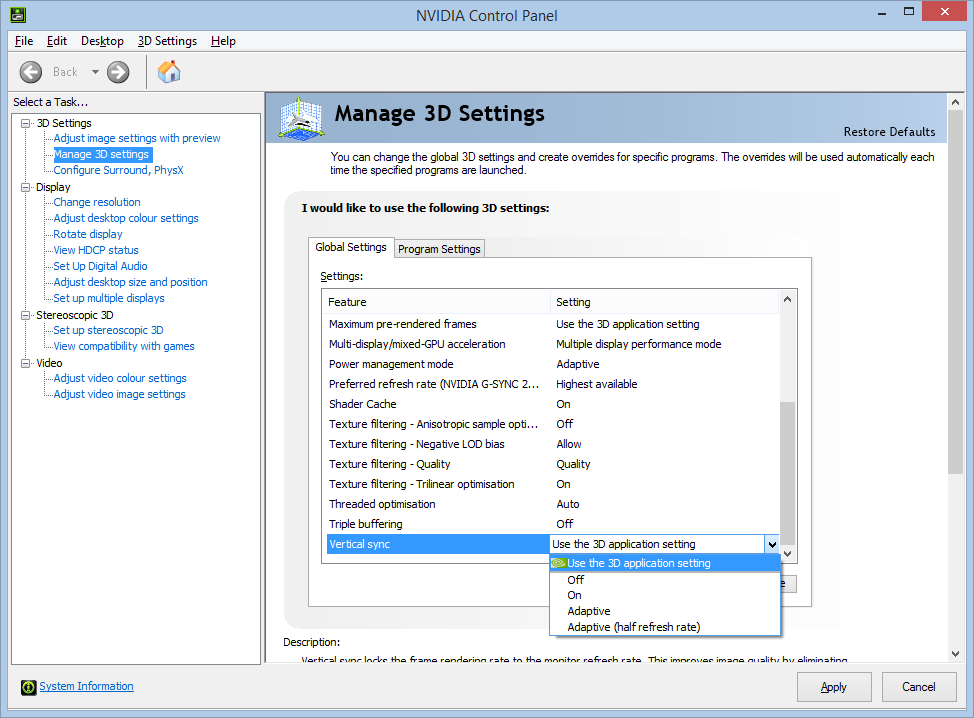Click main panel scroll down arrow
Image resolution: width=974 pixels, height=718 pixels.
pos(955,654)
